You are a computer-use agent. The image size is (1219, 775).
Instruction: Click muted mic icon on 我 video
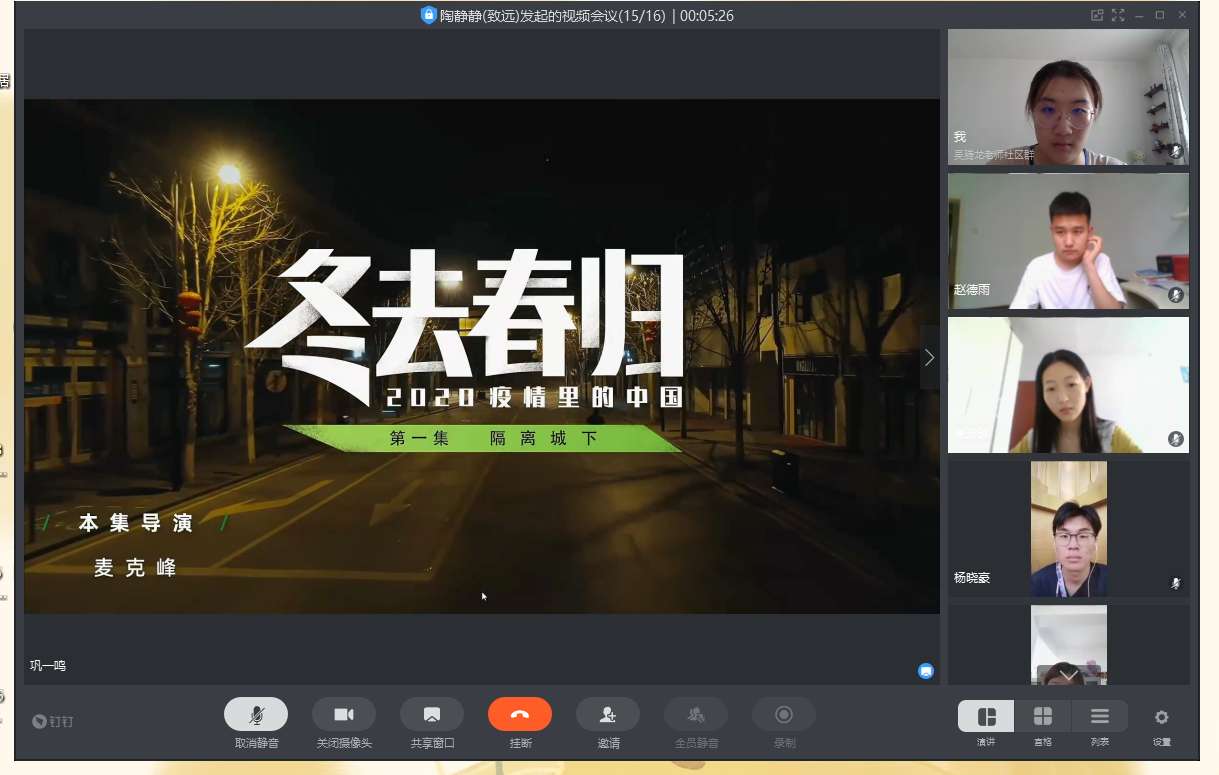[x=1176, y=151]
